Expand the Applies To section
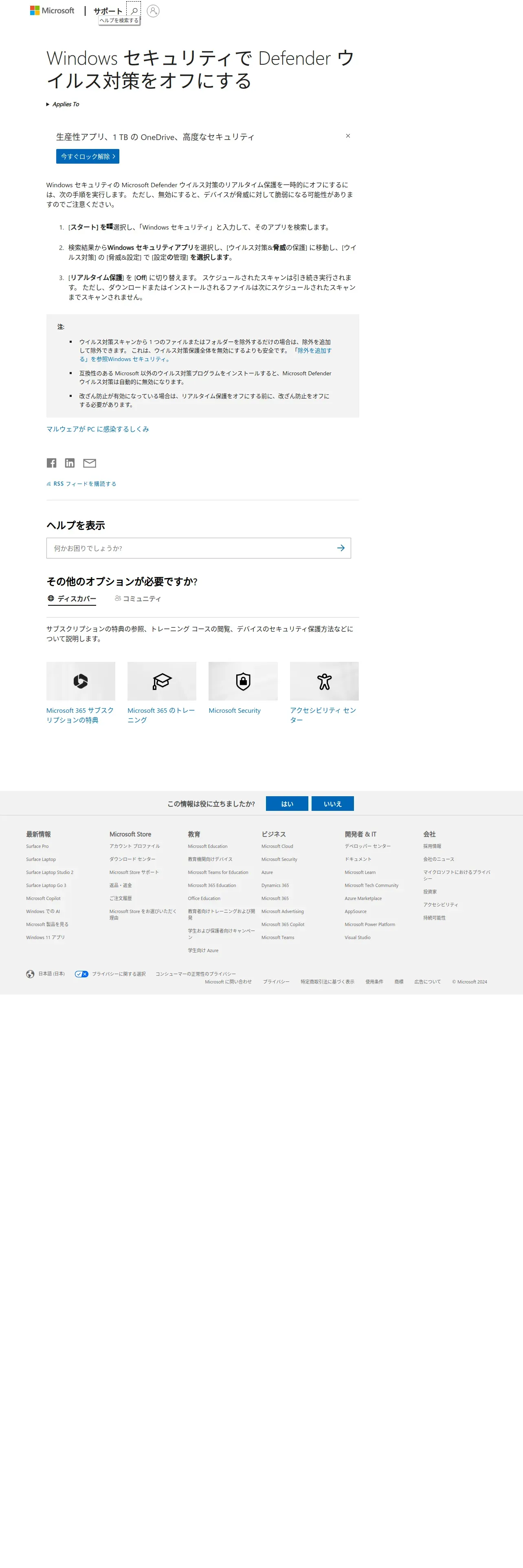The image size is (523, 1568). point(63,104)
